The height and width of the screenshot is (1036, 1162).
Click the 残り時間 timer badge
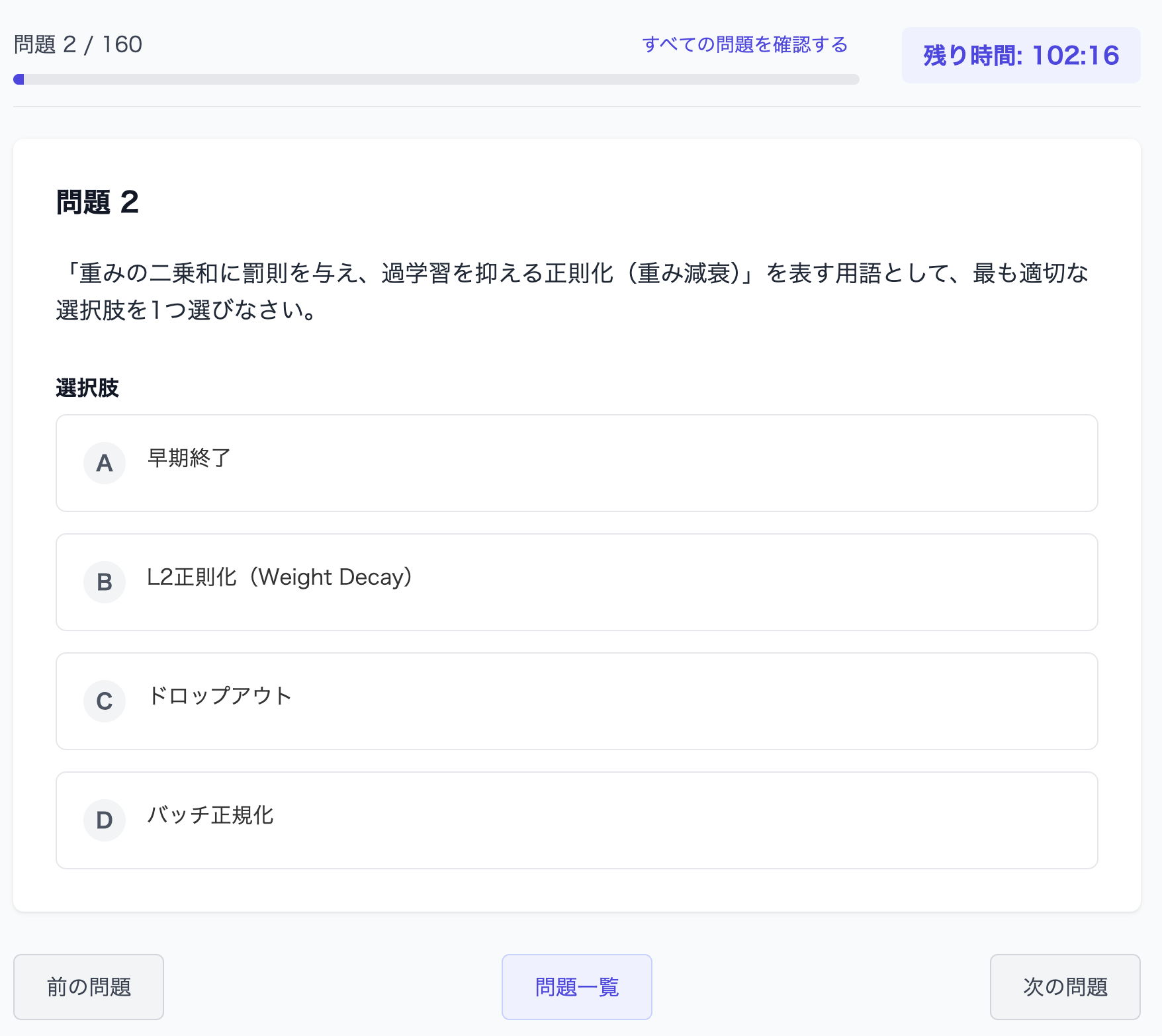point(1020,55)
